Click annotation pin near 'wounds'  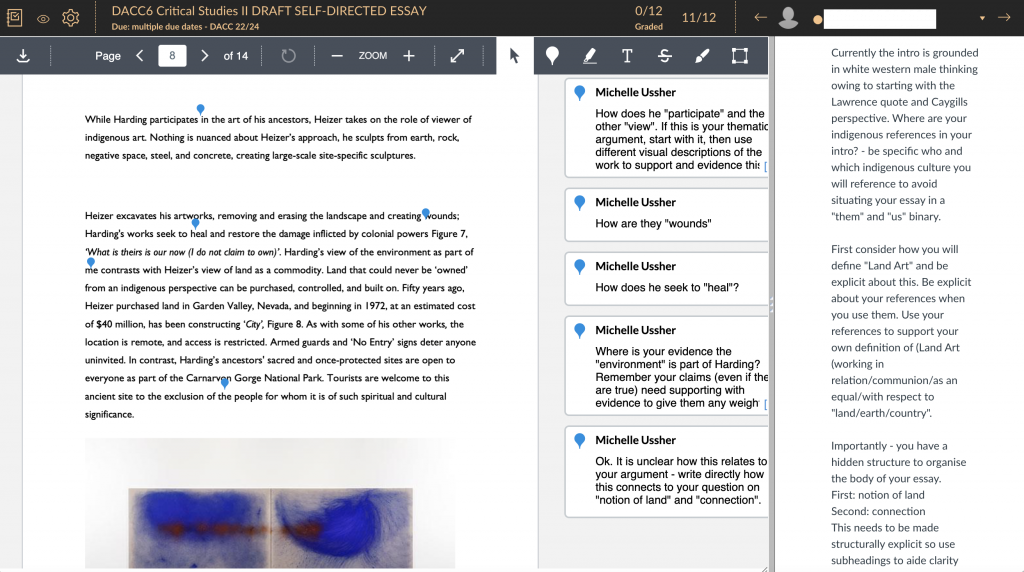pos(426,213)
